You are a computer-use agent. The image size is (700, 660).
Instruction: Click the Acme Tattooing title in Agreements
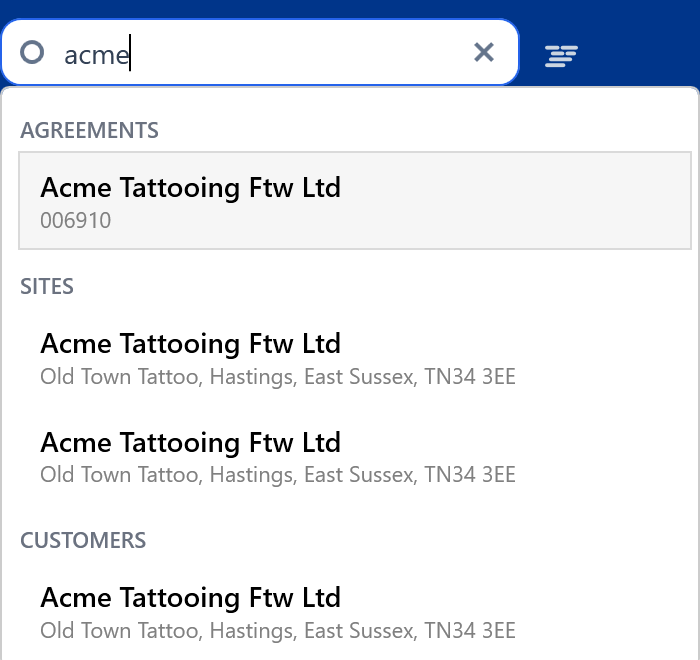[190, 187]
